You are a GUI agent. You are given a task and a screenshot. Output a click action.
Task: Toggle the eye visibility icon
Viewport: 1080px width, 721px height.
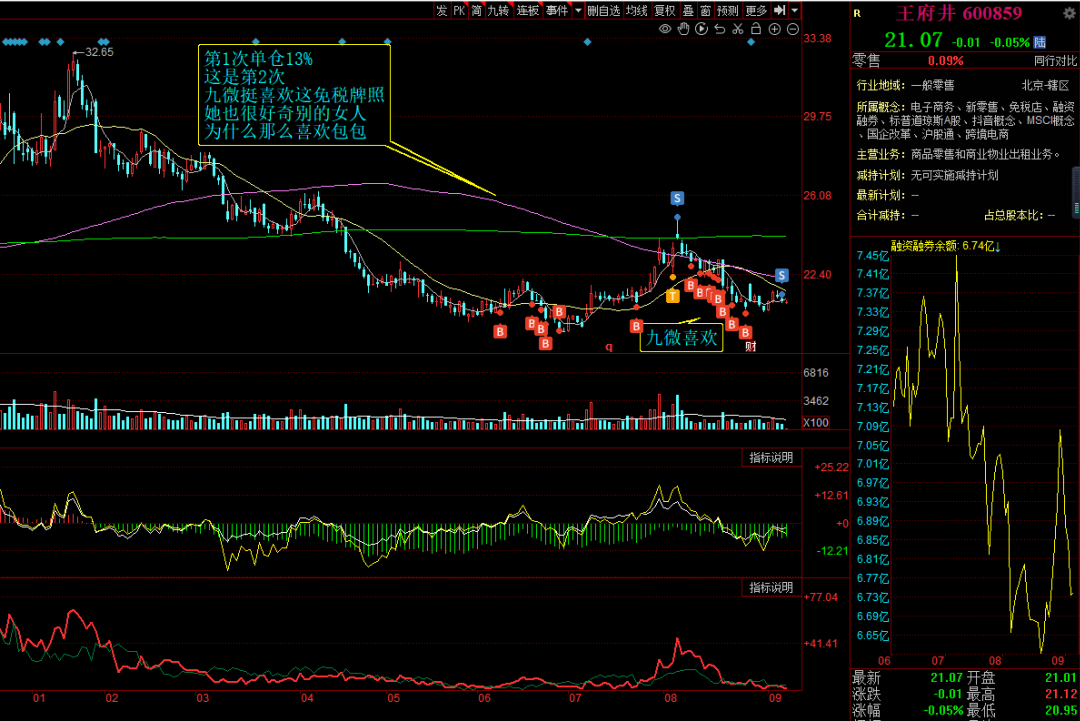[665, 29]
